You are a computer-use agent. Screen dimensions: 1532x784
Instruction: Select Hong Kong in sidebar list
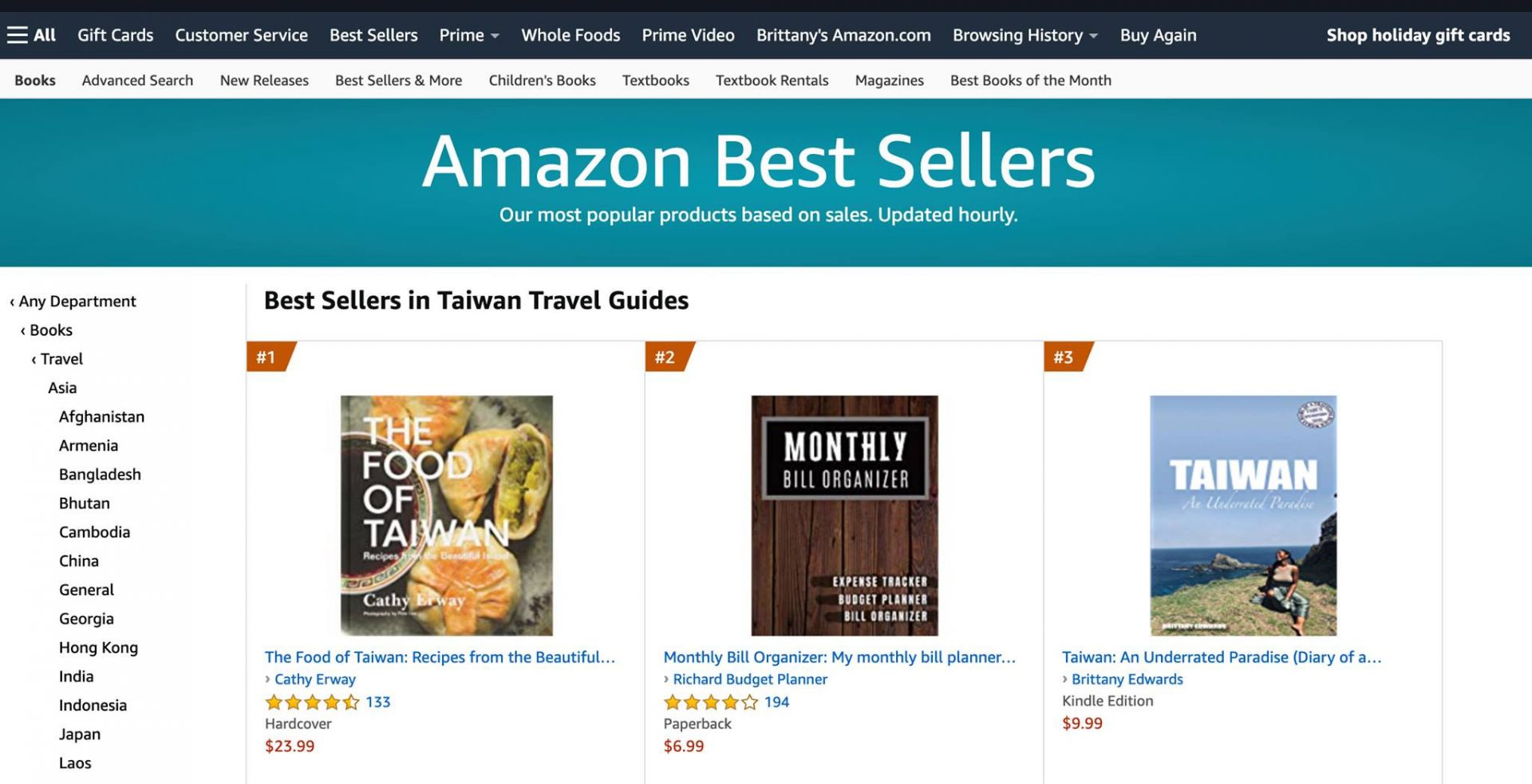tap(98, 648)
